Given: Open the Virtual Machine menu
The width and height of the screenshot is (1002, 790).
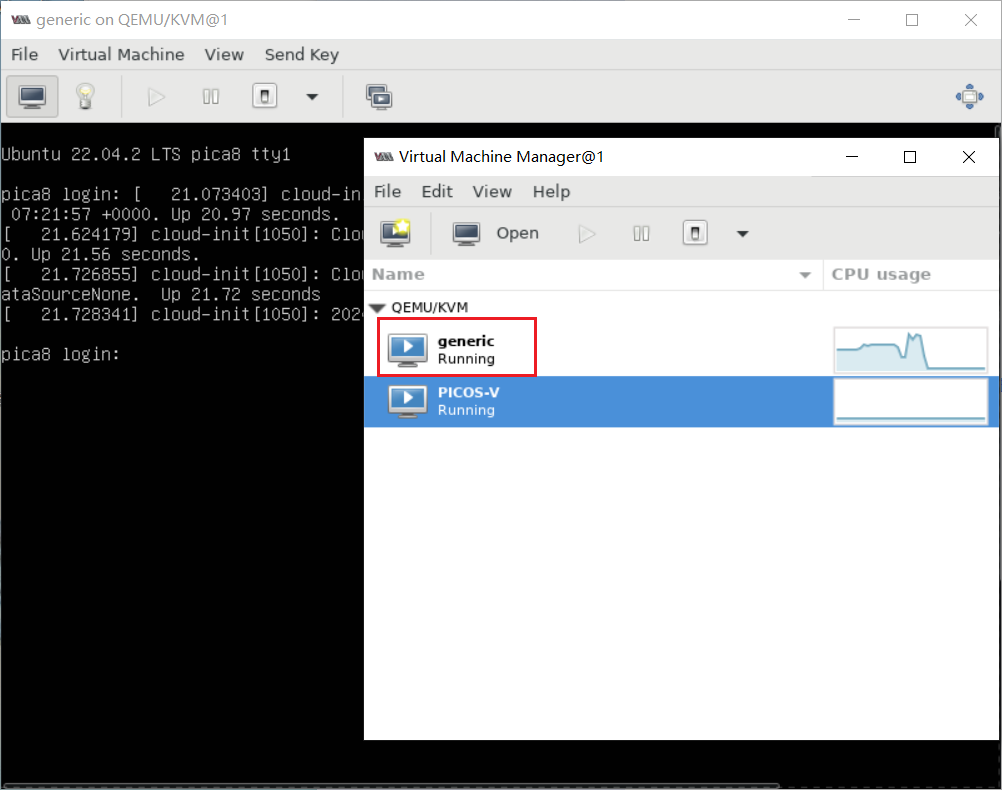Looking at the screenshot, I should [121, 54].
